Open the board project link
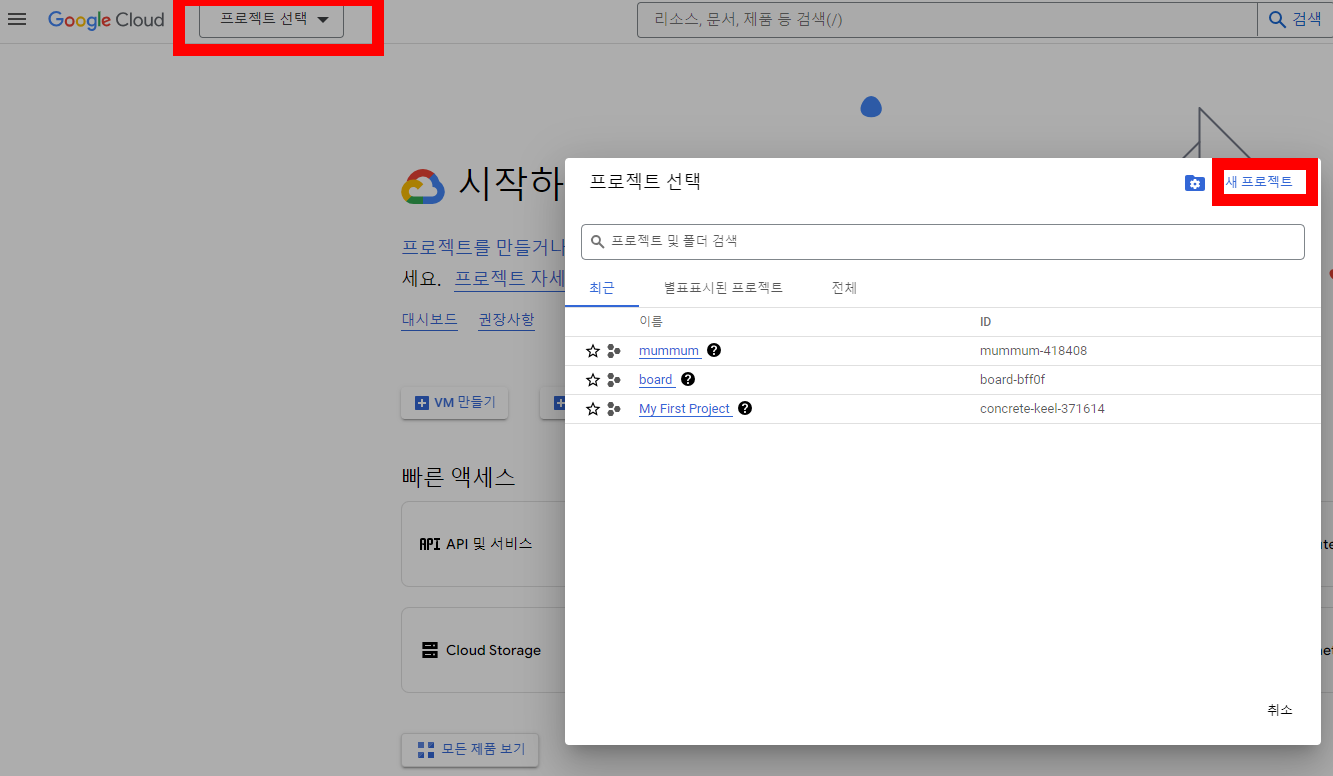The height and width of the screenshot is (776, 1333). [x=656, y=380]
